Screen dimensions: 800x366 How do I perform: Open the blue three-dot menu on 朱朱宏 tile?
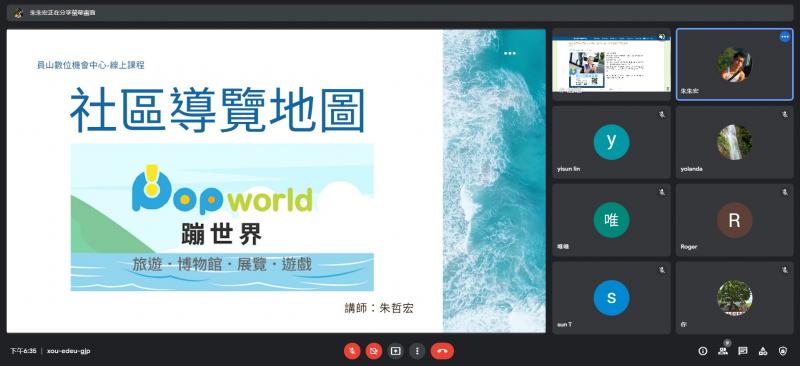tap(785, 37)
